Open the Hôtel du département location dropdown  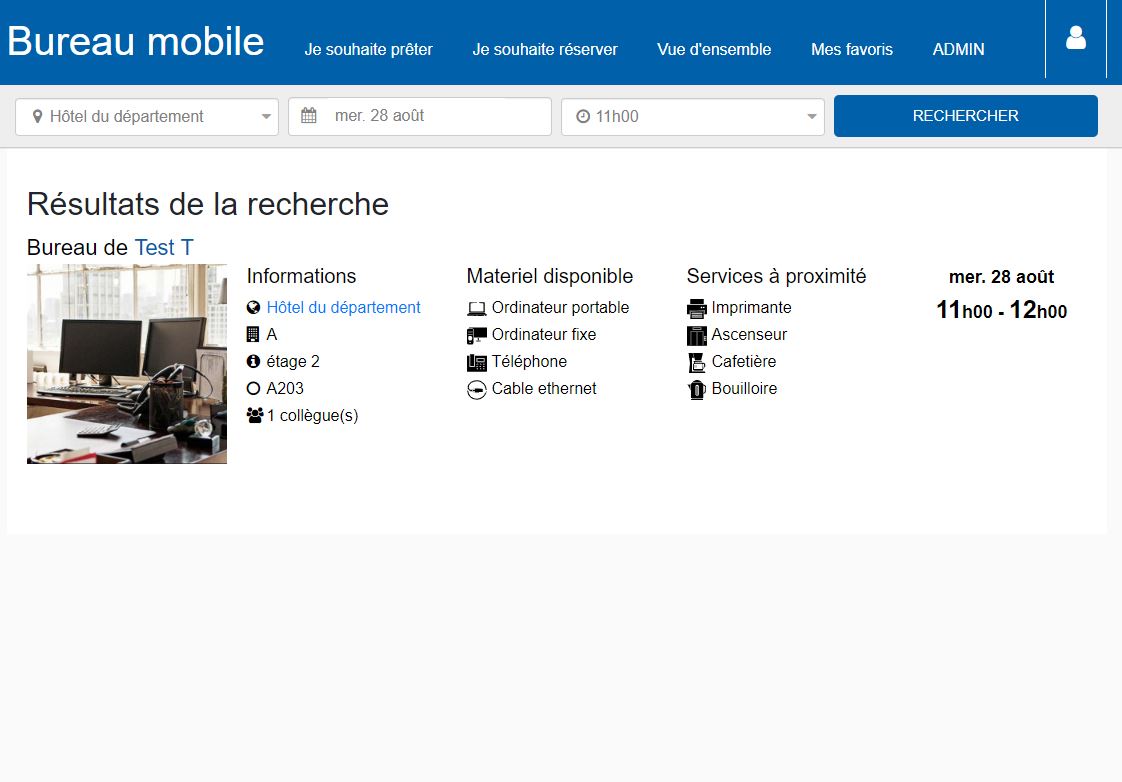click(147, 117)
